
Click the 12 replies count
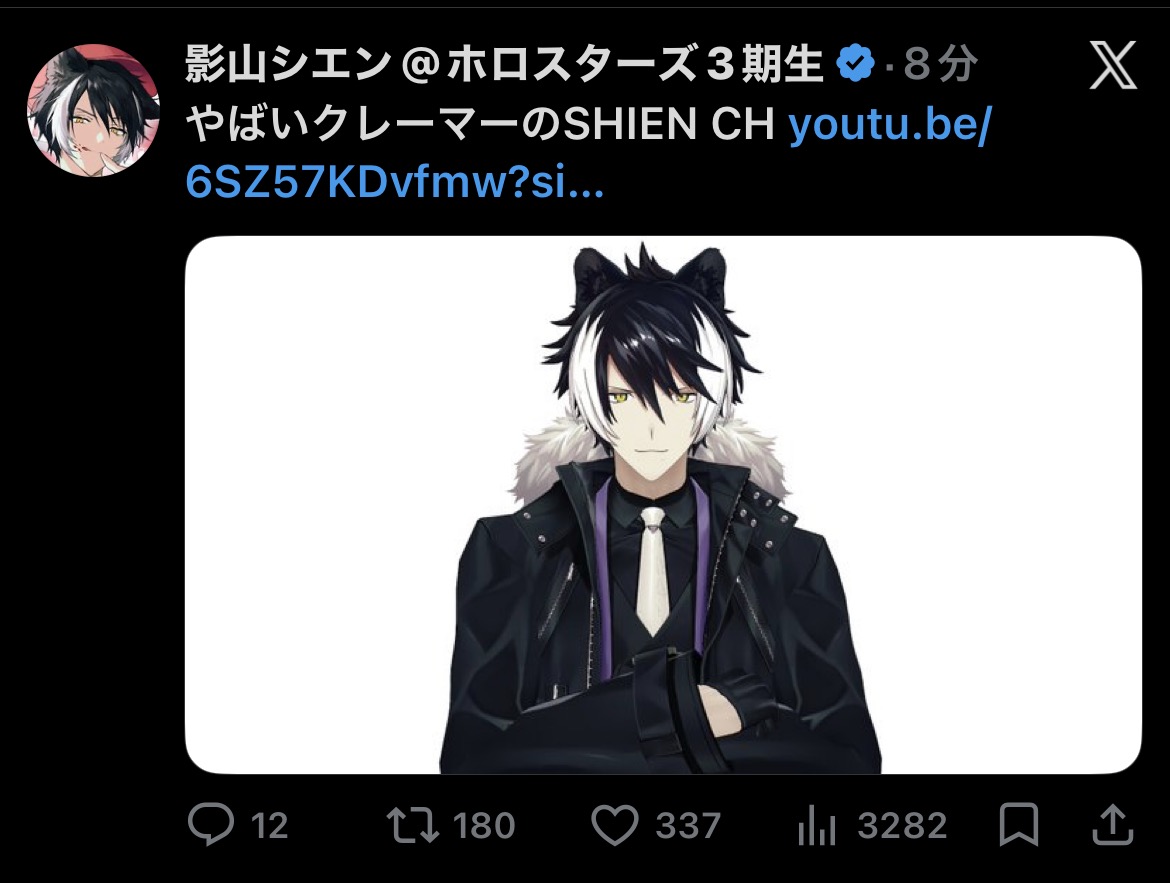269,826
